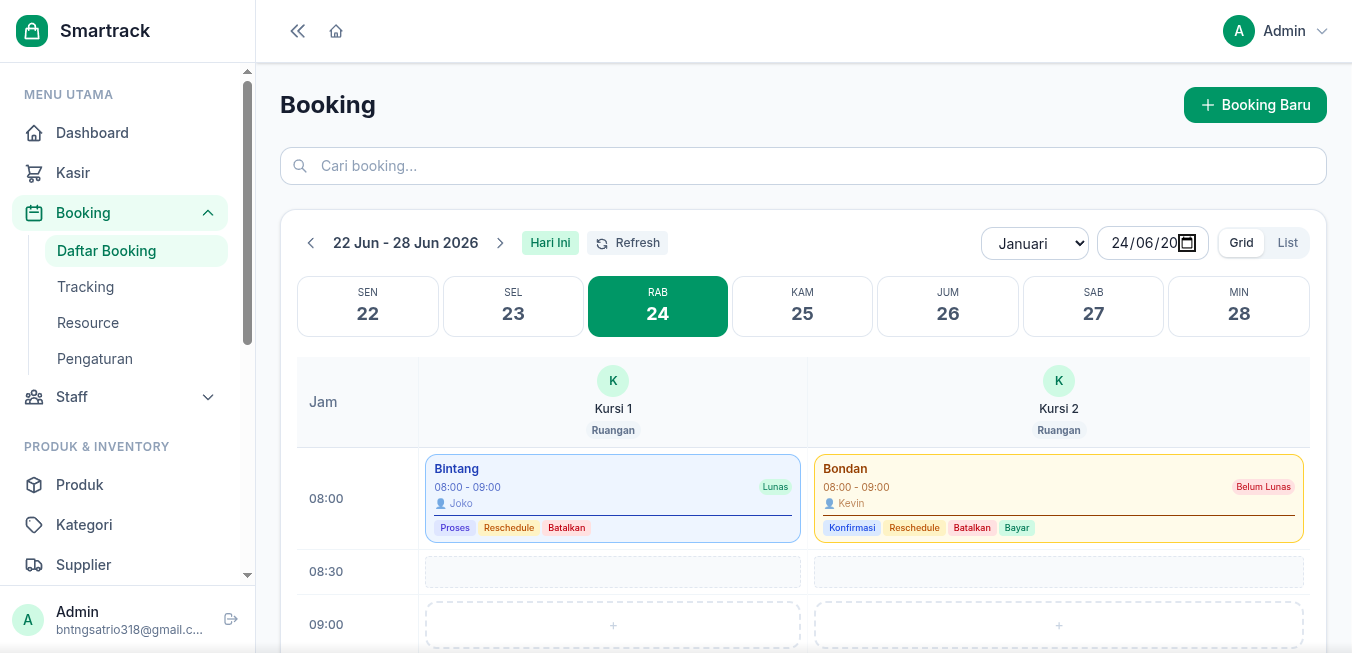Select day KAM 25

[x=802, y=306]
